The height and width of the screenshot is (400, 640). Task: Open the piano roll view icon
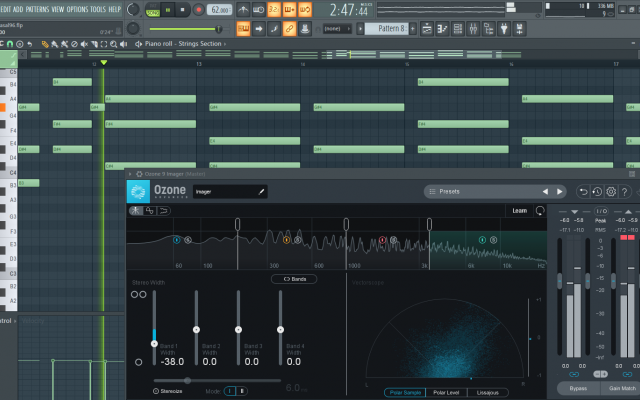(x=442, y=29)
